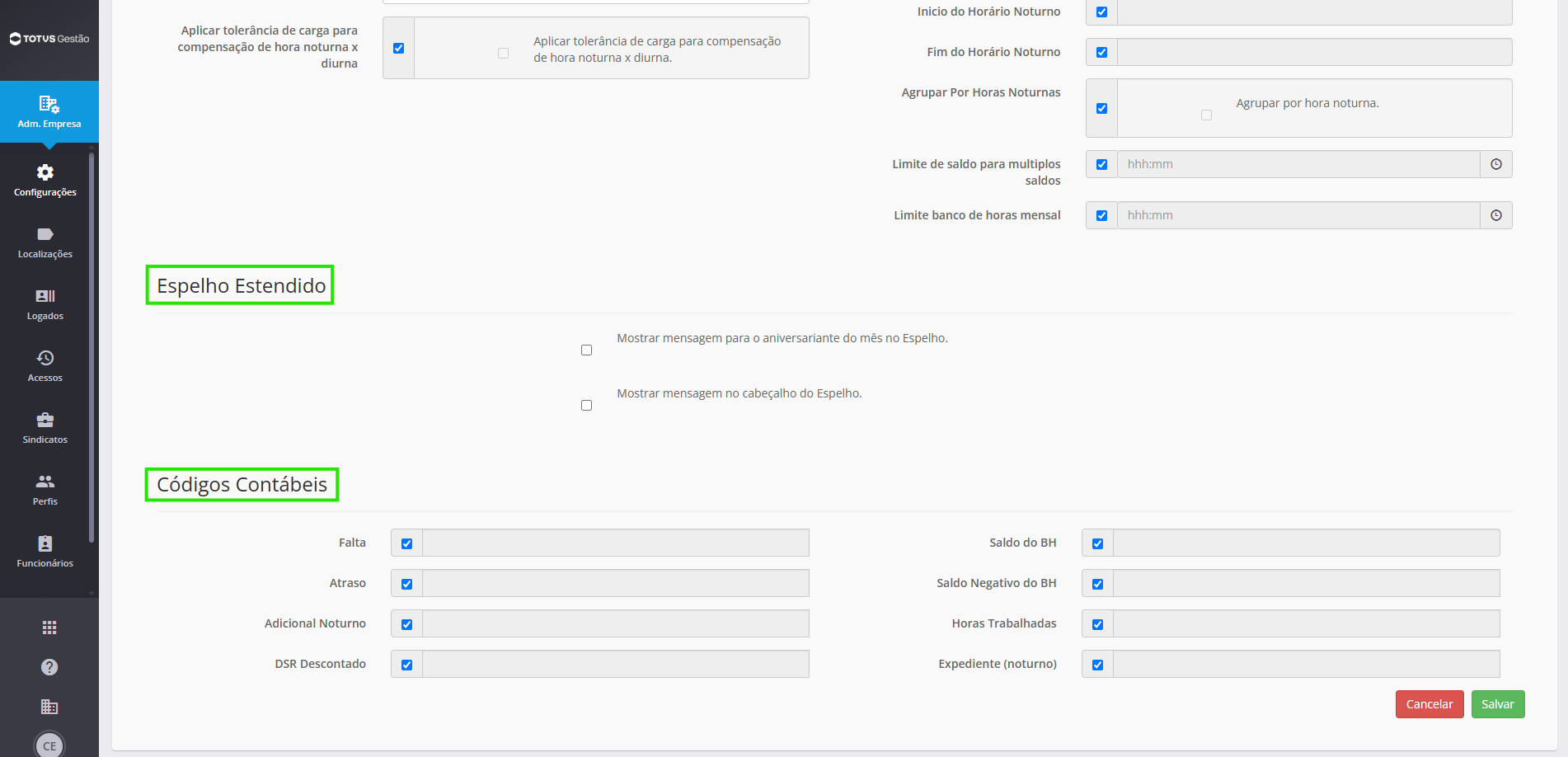Click the 'Códigos Contábeis' section heading
Image resolution: width=1568 pixels, height=757 pixels.
coord(242,484)
